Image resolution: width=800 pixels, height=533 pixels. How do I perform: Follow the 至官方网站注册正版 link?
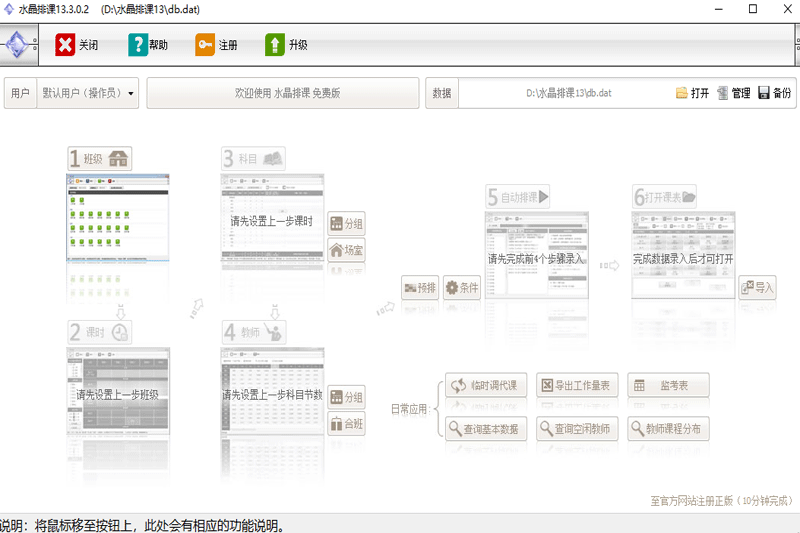tap(721, 501)
